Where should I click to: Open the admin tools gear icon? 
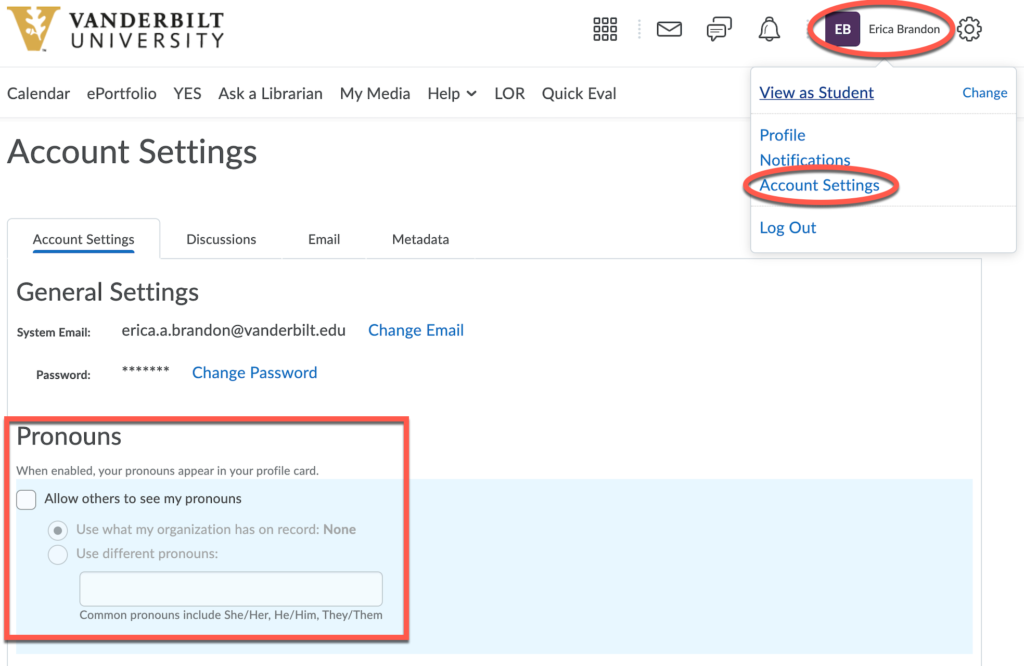(x=969, y=30)
